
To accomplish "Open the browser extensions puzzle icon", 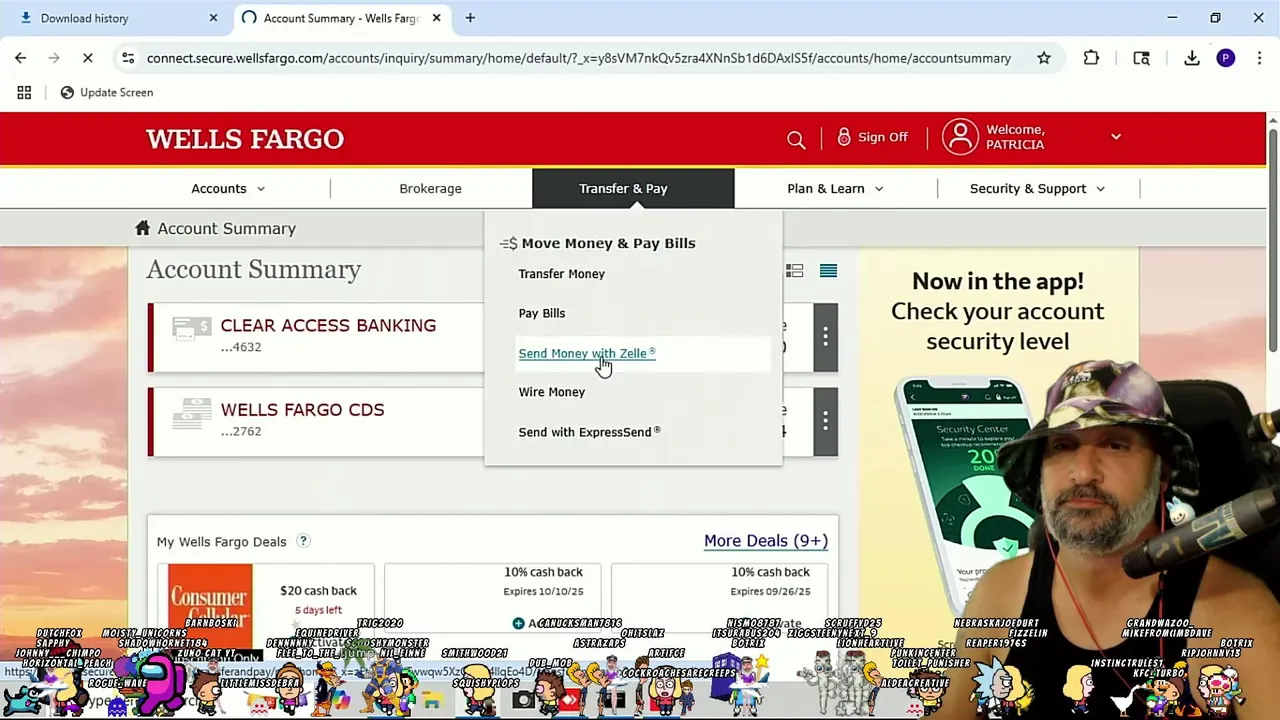I will point(1091,58).
